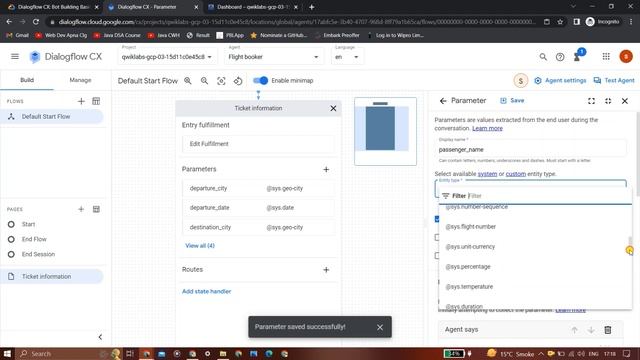Click the undo zoom reset icon

238,81
